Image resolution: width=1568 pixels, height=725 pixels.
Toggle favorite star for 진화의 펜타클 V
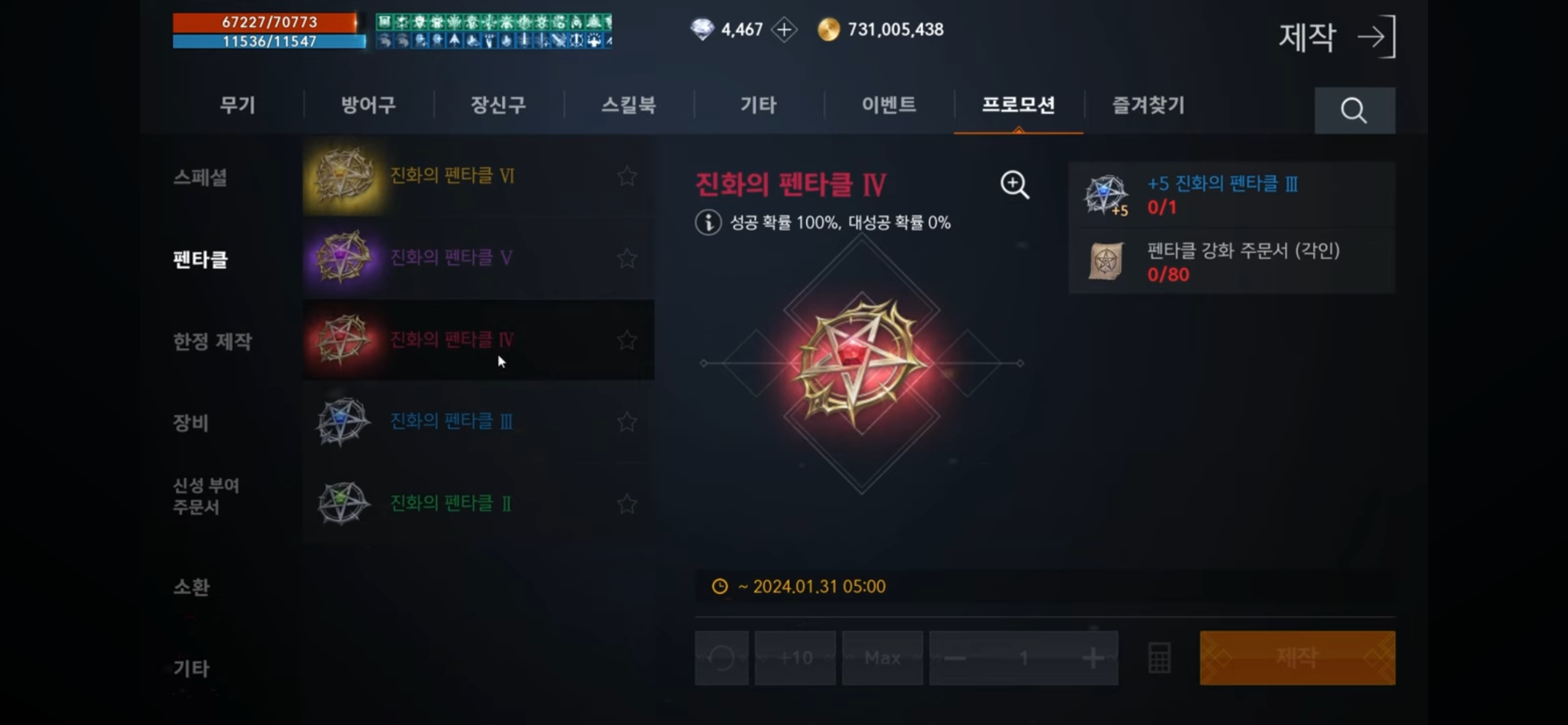point(627,258)
